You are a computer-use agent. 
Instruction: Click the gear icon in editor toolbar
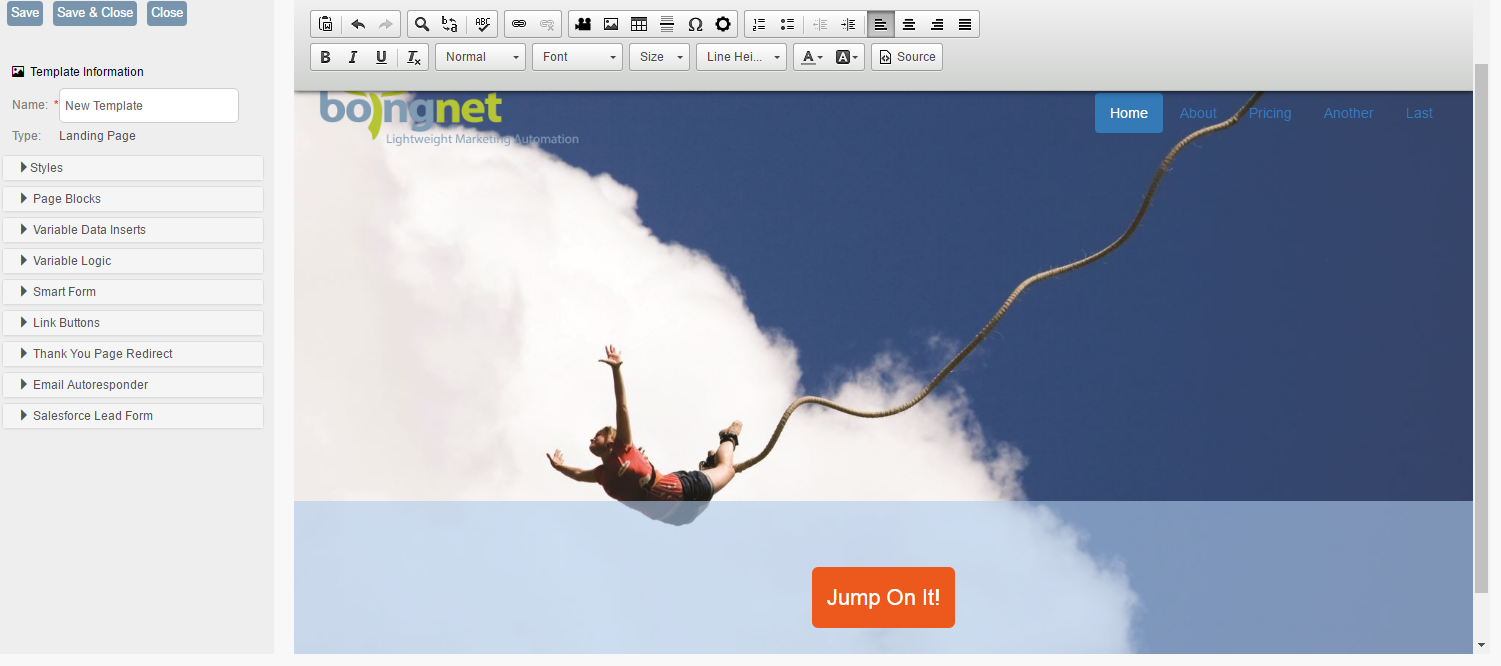click(x=723, y=24)
